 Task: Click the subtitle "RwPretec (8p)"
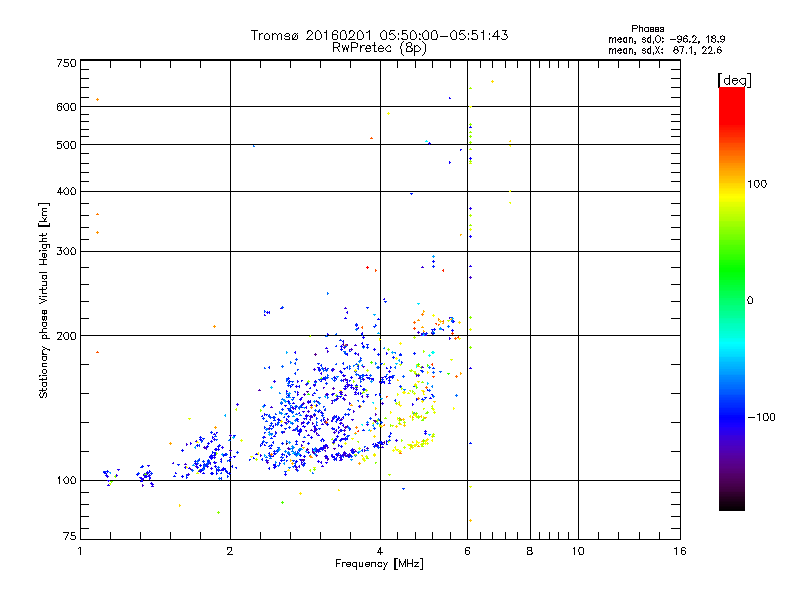coord(379,48)
